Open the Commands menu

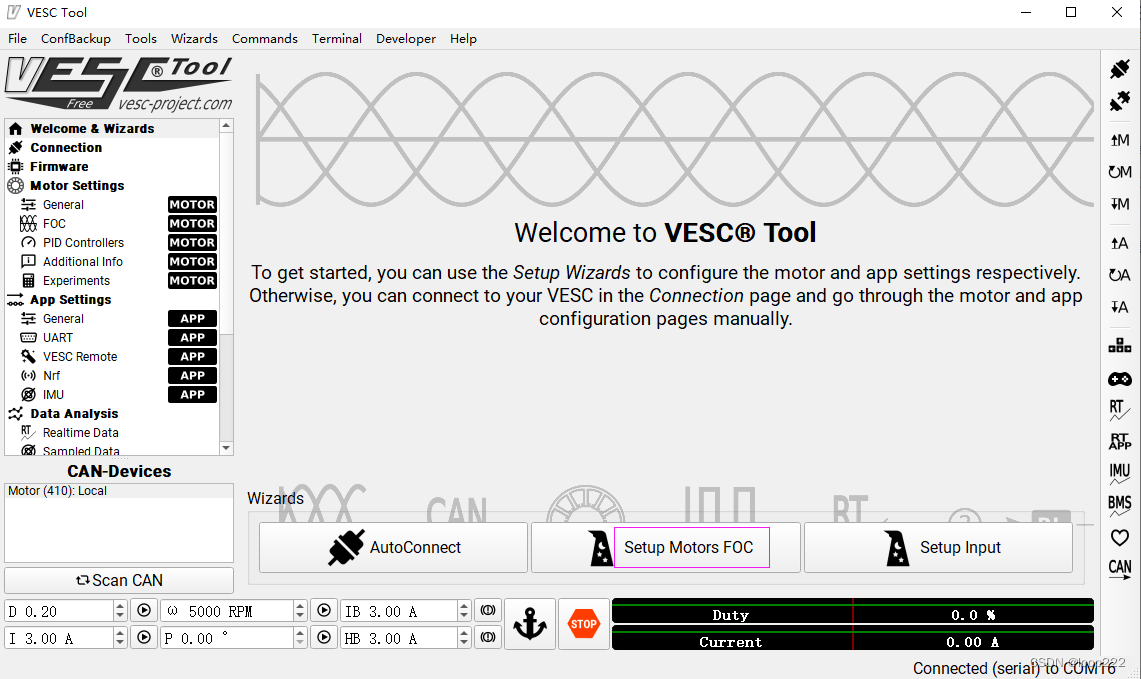point(265,39)
